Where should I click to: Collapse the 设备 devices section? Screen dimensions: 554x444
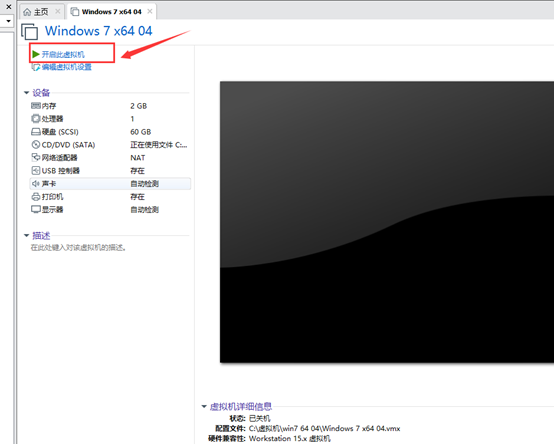coord(26,93)
